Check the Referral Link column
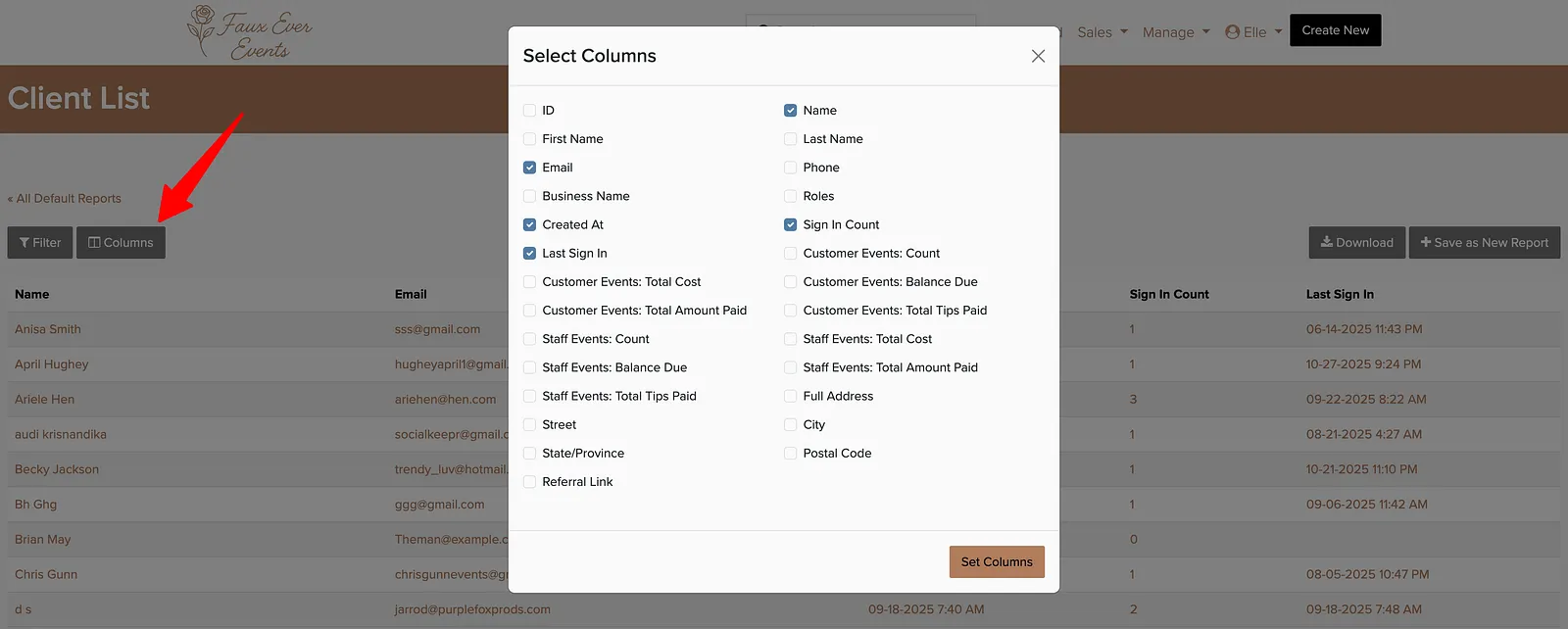 [529, 482]
